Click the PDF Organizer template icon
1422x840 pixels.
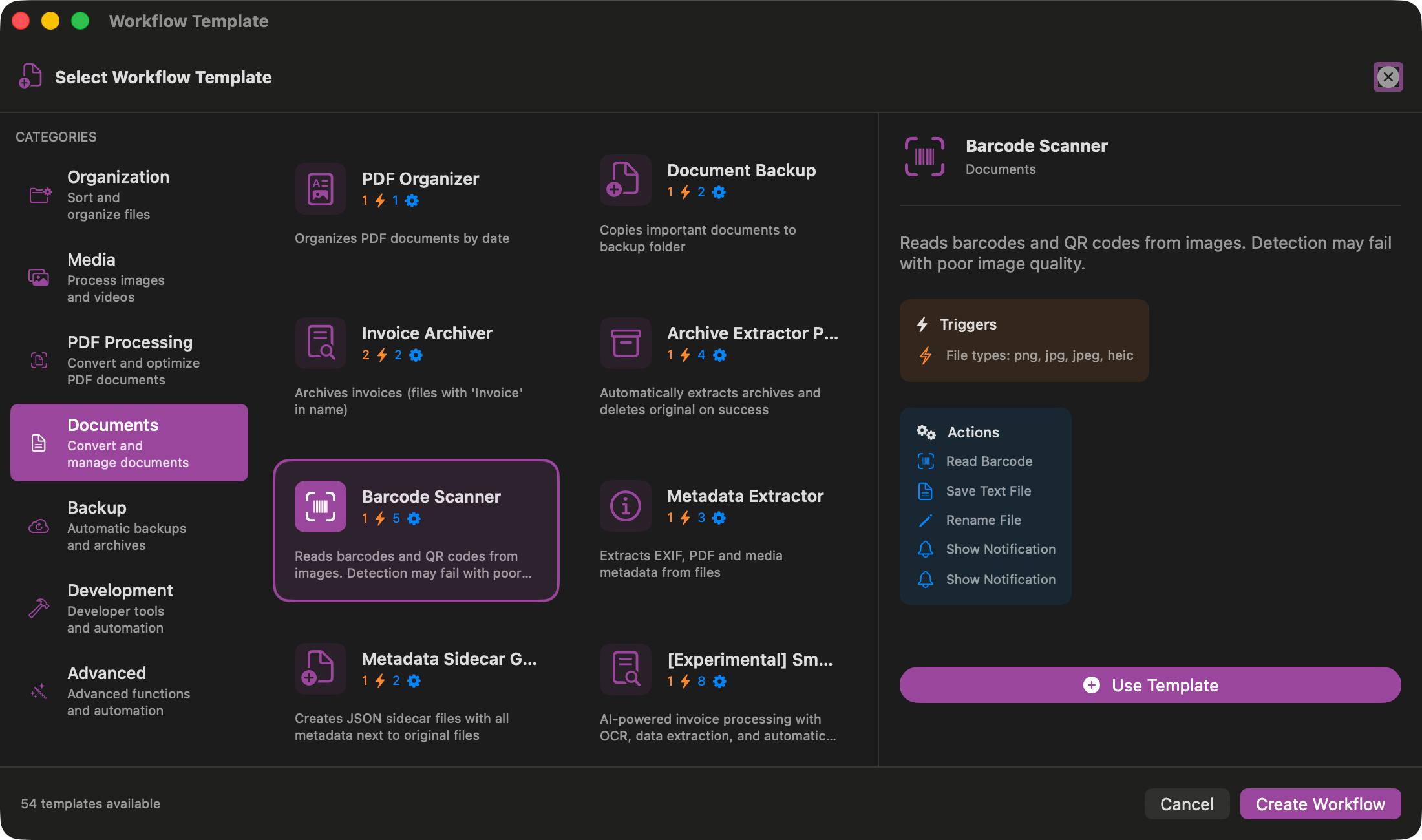coord(321,189)
